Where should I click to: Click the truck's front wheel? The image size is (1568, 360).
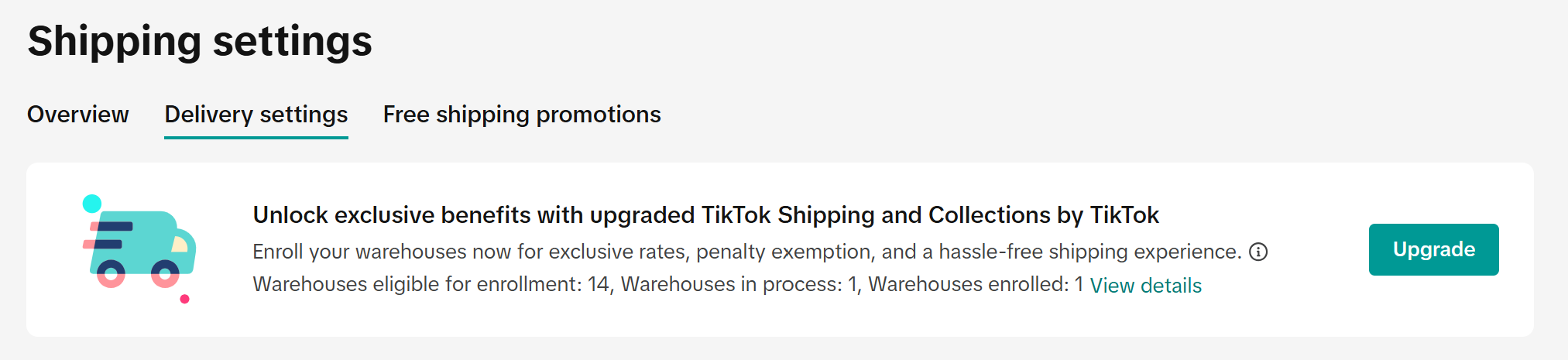click(x=165, y=273)
